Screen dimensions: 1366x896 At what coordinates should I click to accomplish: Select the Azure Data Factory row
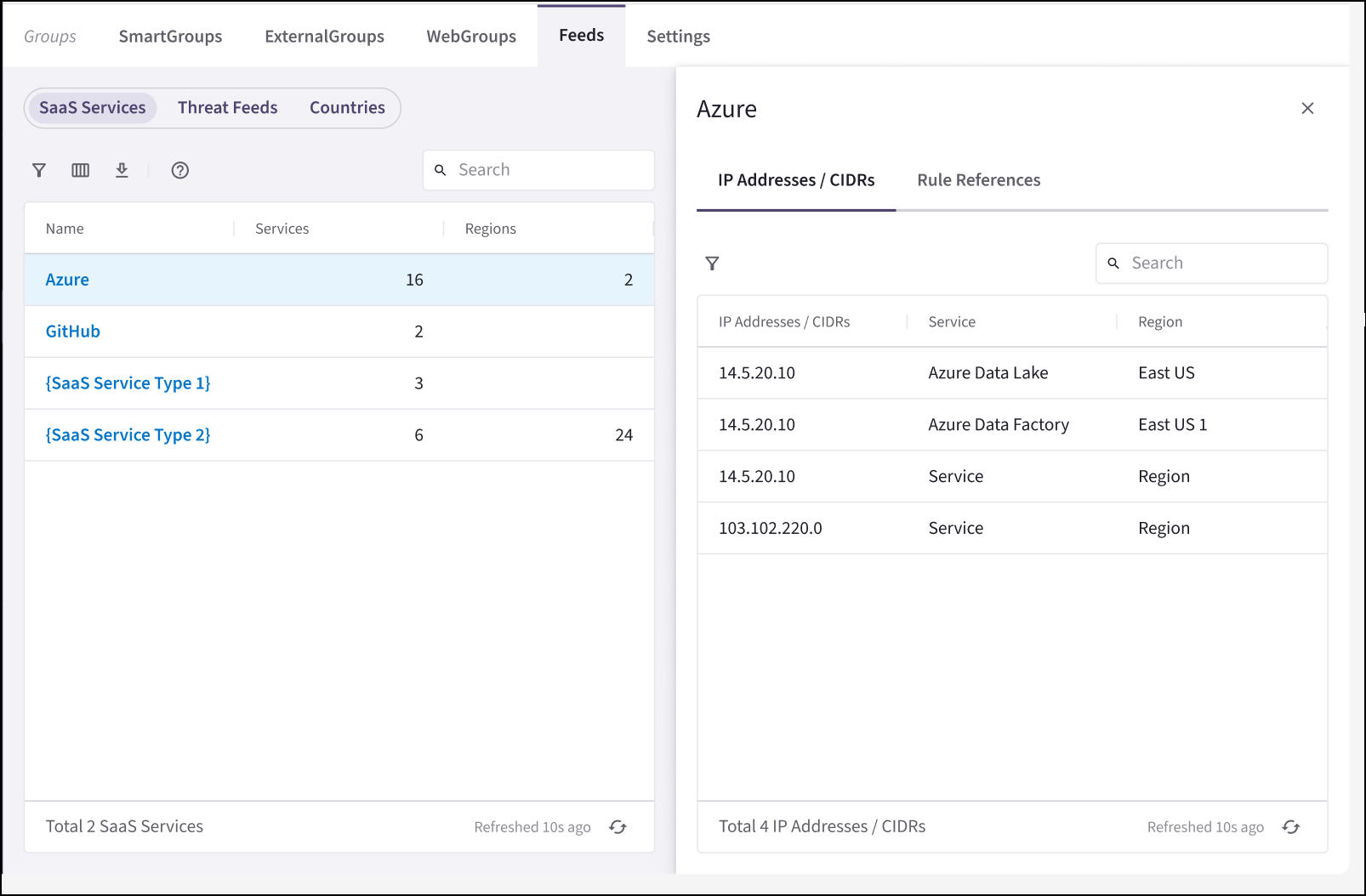coord(998,425)
